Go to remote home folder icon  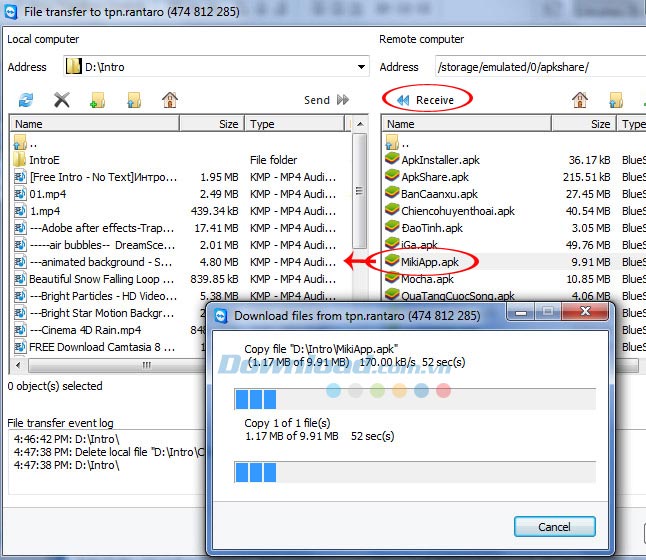580,100
